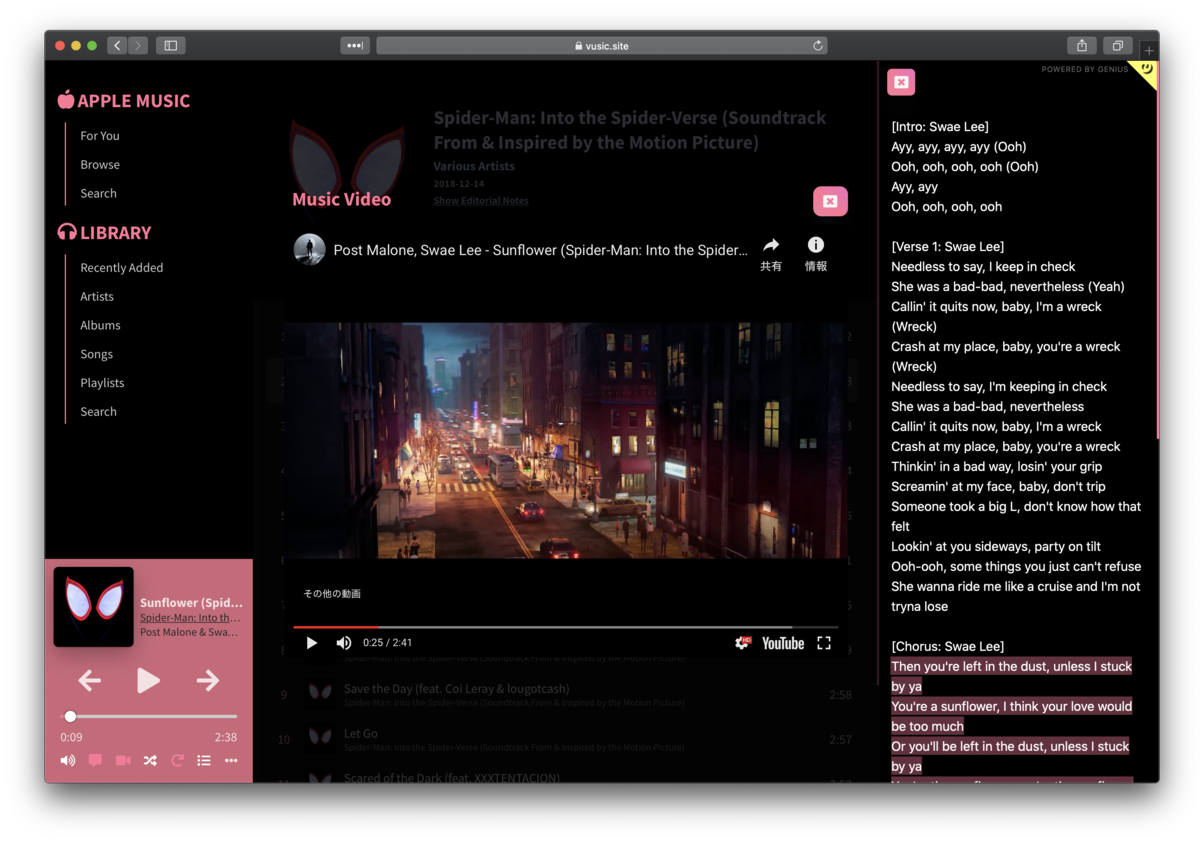Viewport: 1204px width, 842px height.
Task: Click Show Editorial Notes link
Action: click(x=481, y=201)
